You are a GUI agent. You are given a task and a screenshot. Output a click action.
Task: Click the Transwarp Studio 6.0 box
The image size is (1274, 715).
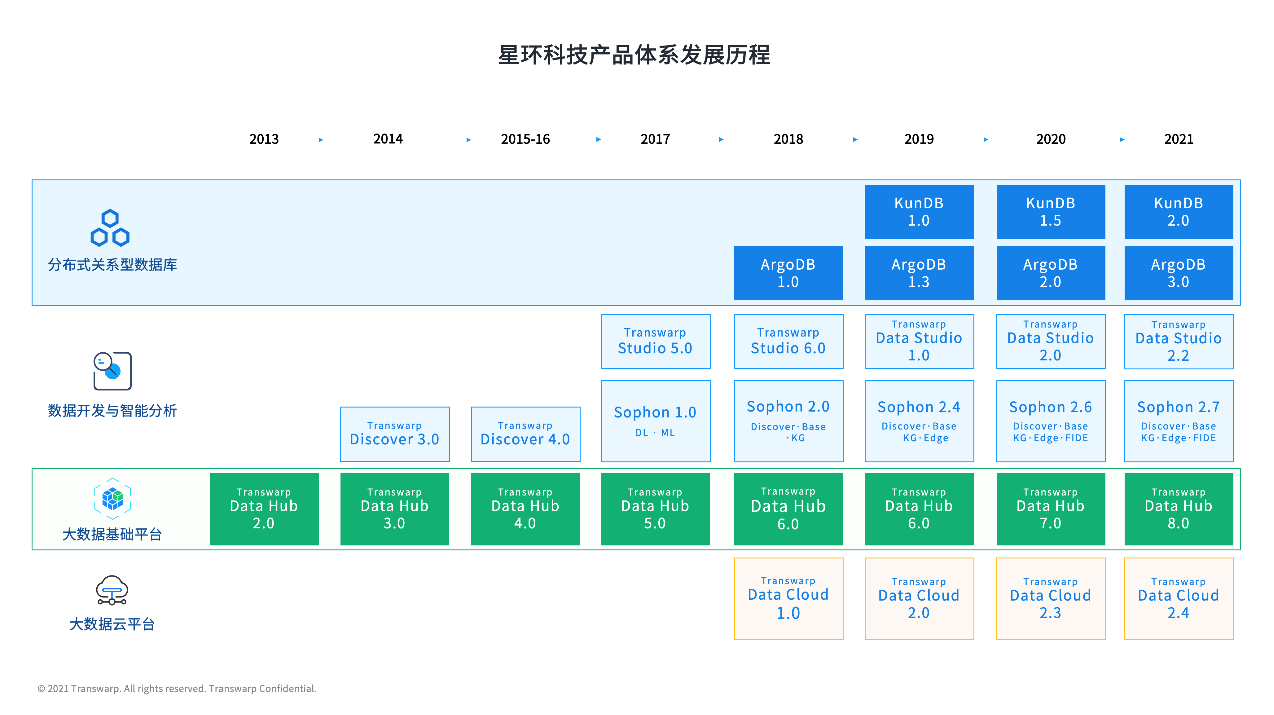[x=788, y=341]
